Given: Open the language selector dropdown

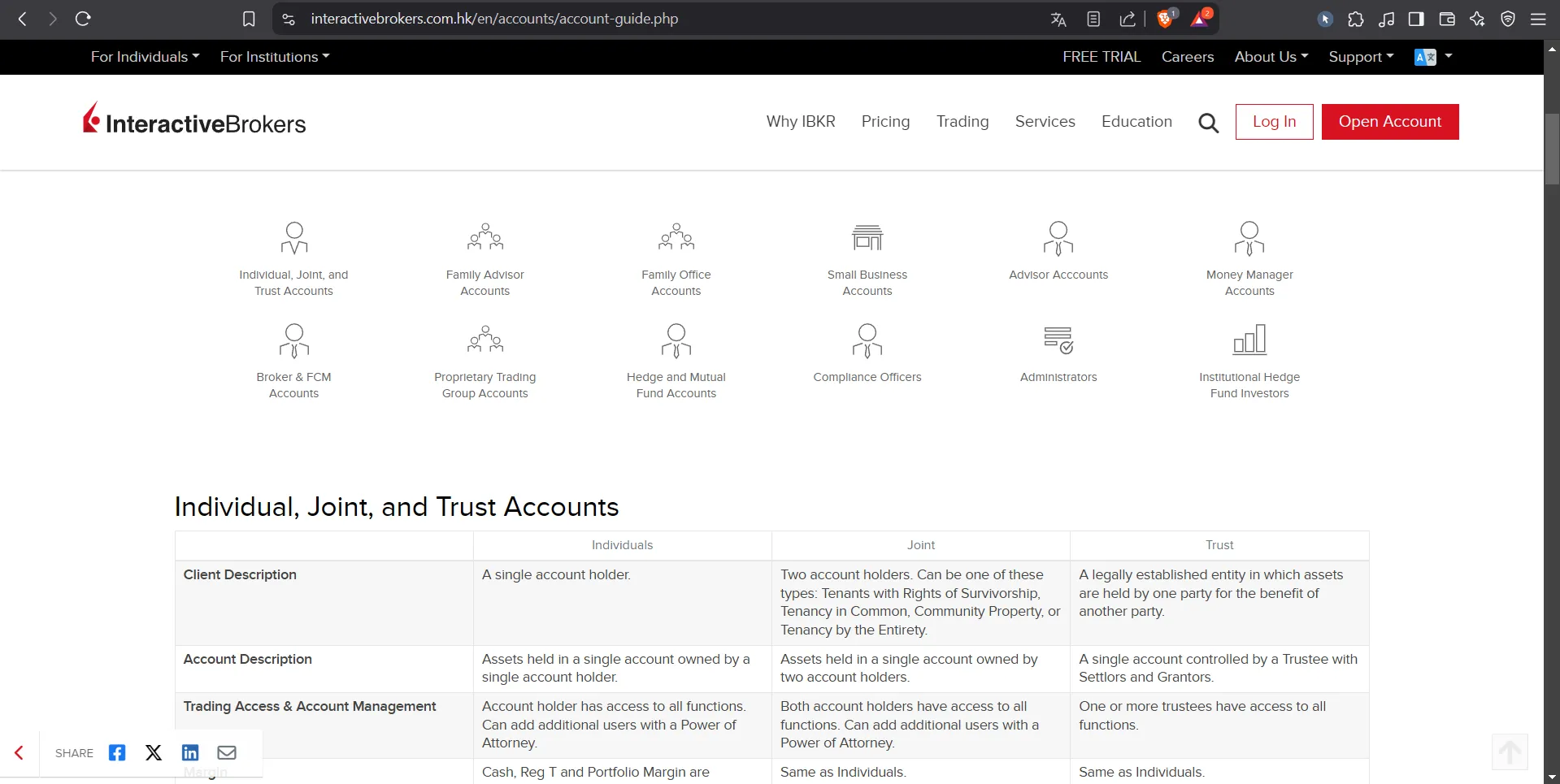Looking at the screenshot, I should click(1433, 57).
